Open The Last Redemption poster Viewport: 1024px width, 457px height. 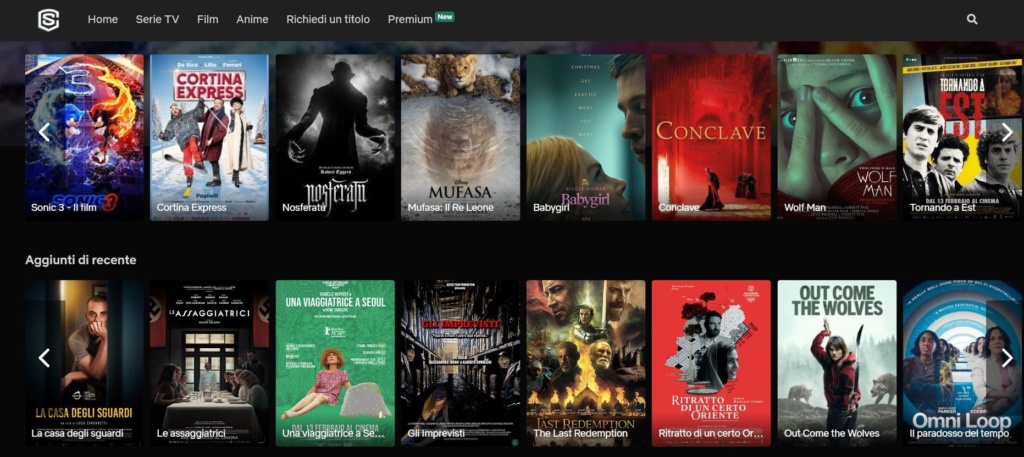pyautogui.click(x=586, y=363)
